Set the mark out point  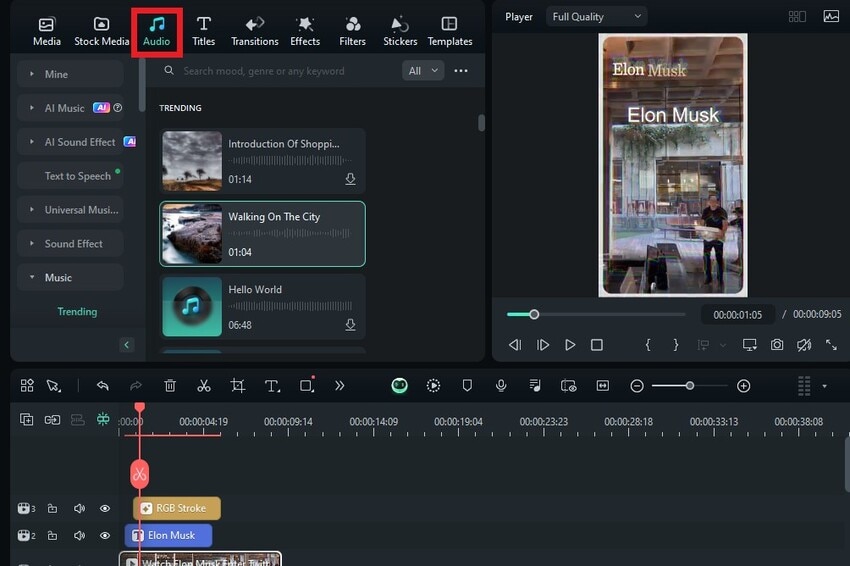[675, 345]
